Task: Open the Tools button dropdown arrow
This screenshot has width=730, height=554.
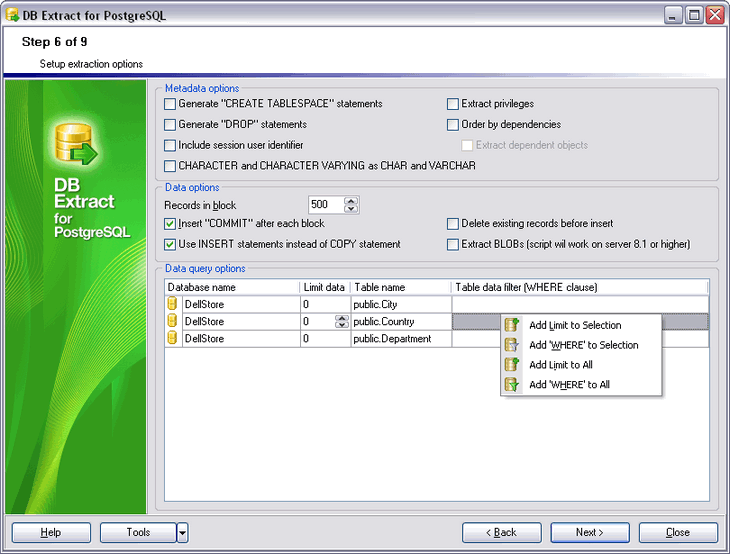Action: (182, 532)
